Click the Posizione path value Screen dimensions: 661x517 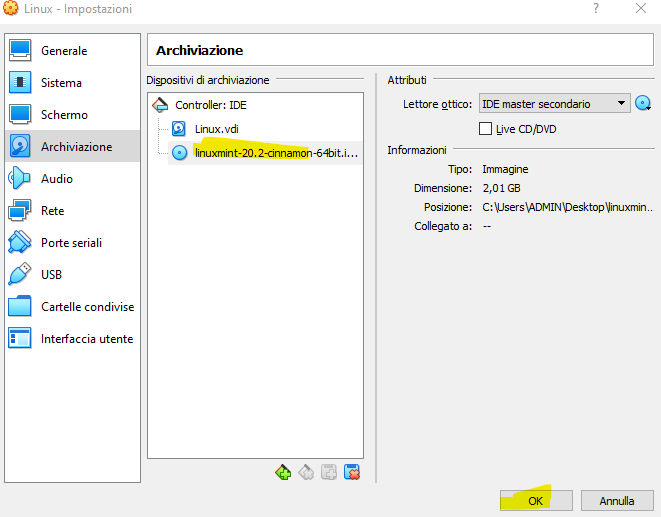pos(567,207)
